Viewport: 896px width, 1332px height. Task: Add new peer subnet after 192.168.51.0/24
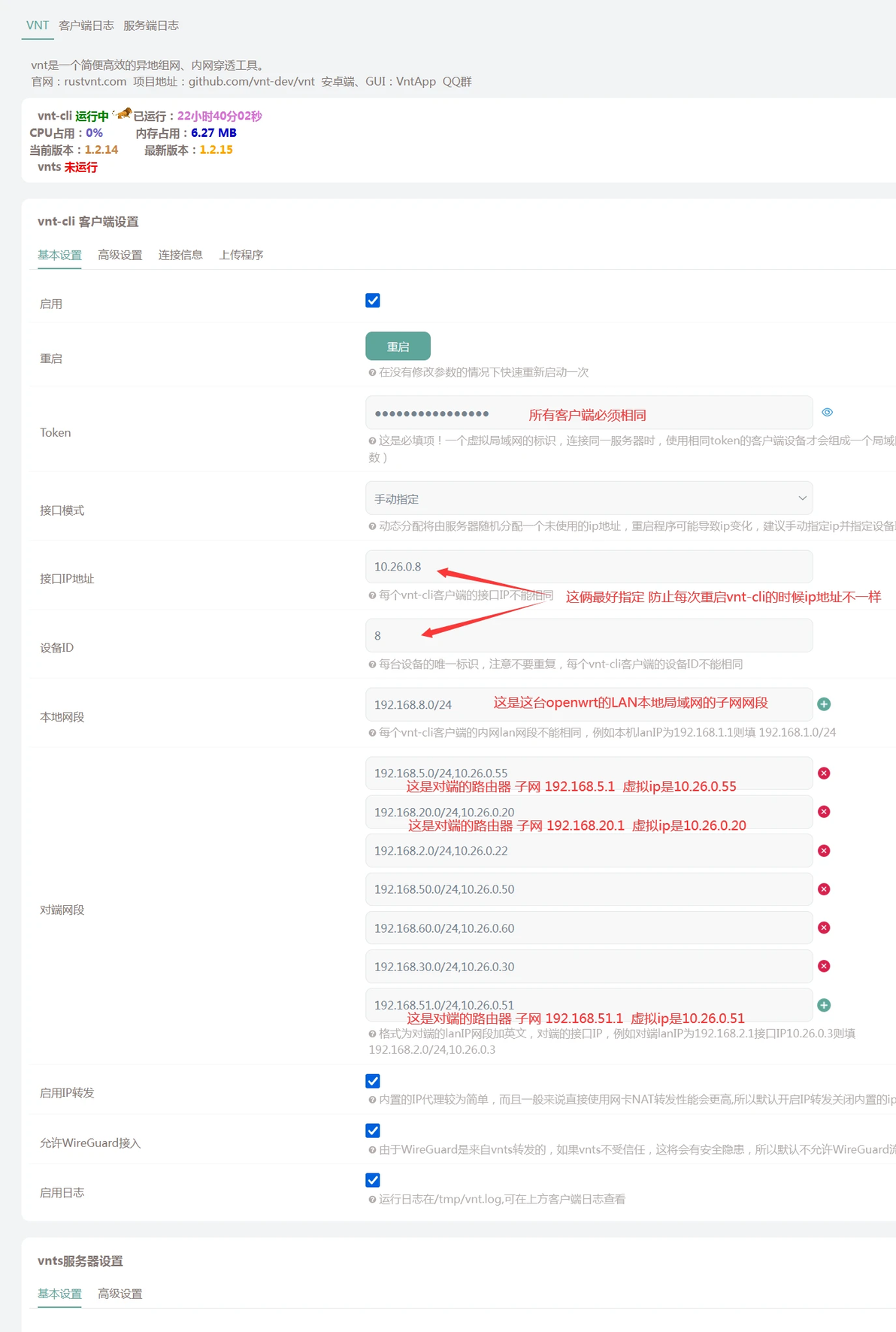tap(824, 1005)
